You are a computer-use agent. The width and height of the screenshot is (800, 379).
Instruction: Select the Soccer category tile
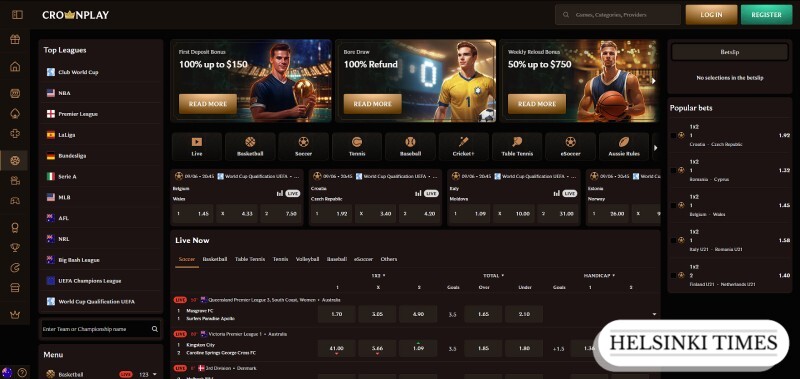(x=304, y=147)
